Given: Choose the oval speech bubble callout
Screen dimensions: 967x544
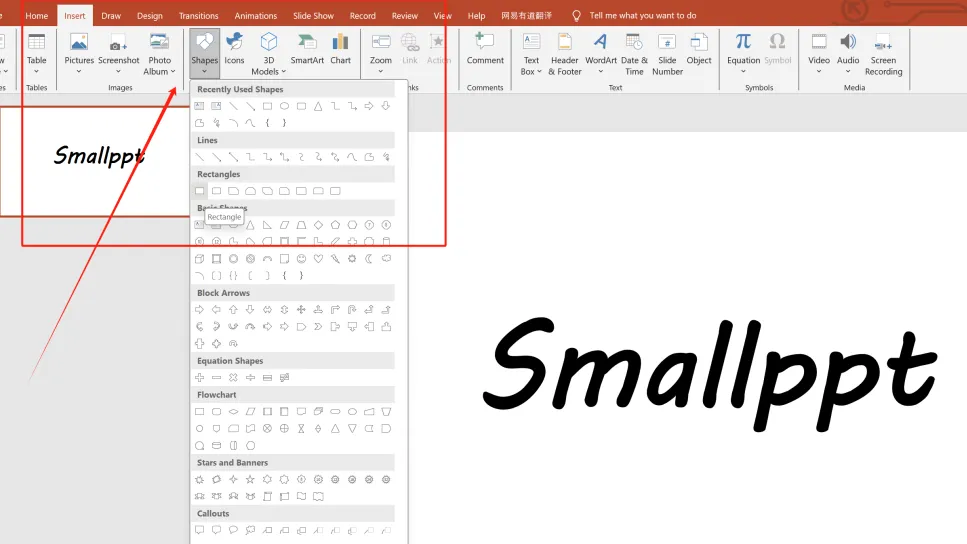Looking at the screenshot, I should 233,530.
